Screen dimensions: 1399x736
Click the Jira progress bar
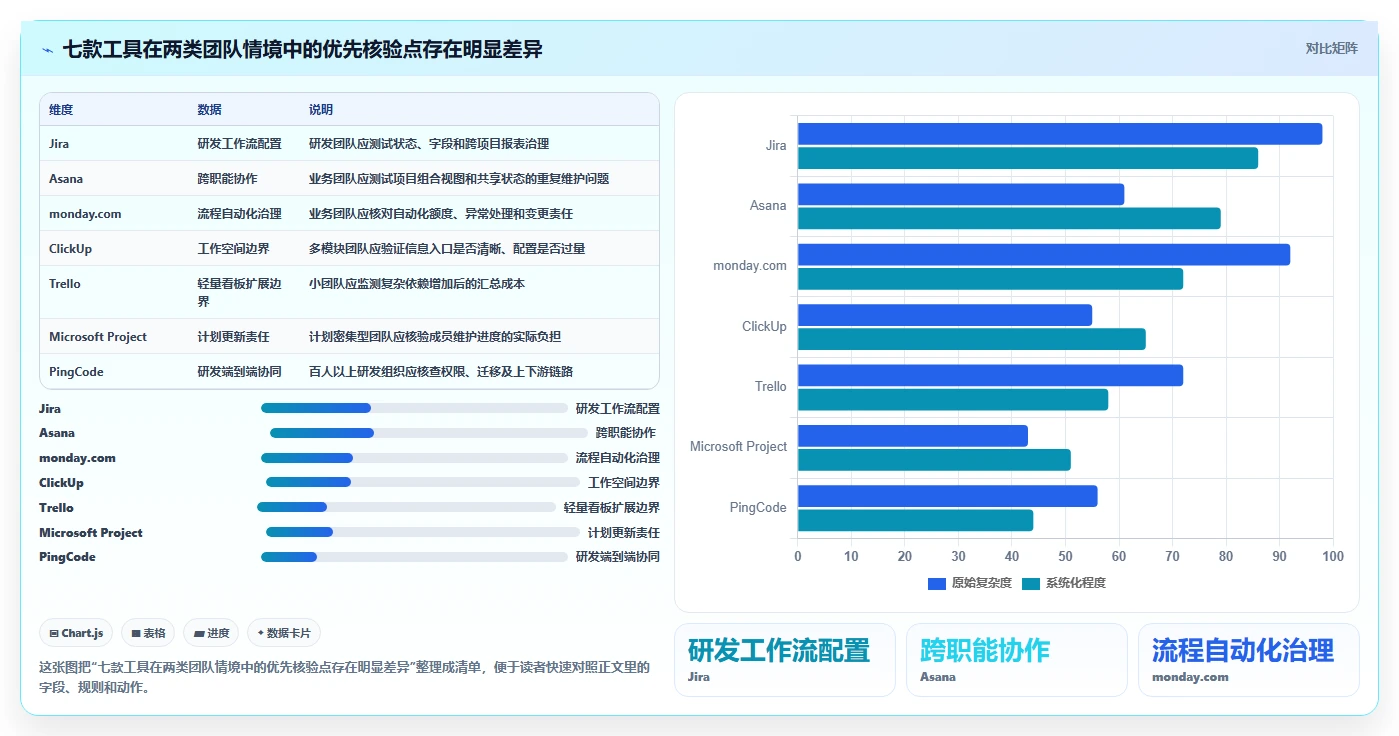414,408
